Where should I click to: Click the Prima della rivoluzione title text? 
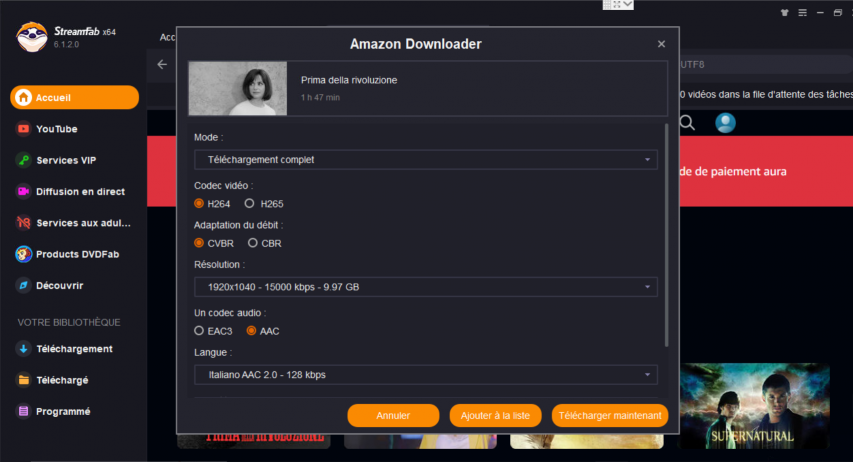(349, 80)
